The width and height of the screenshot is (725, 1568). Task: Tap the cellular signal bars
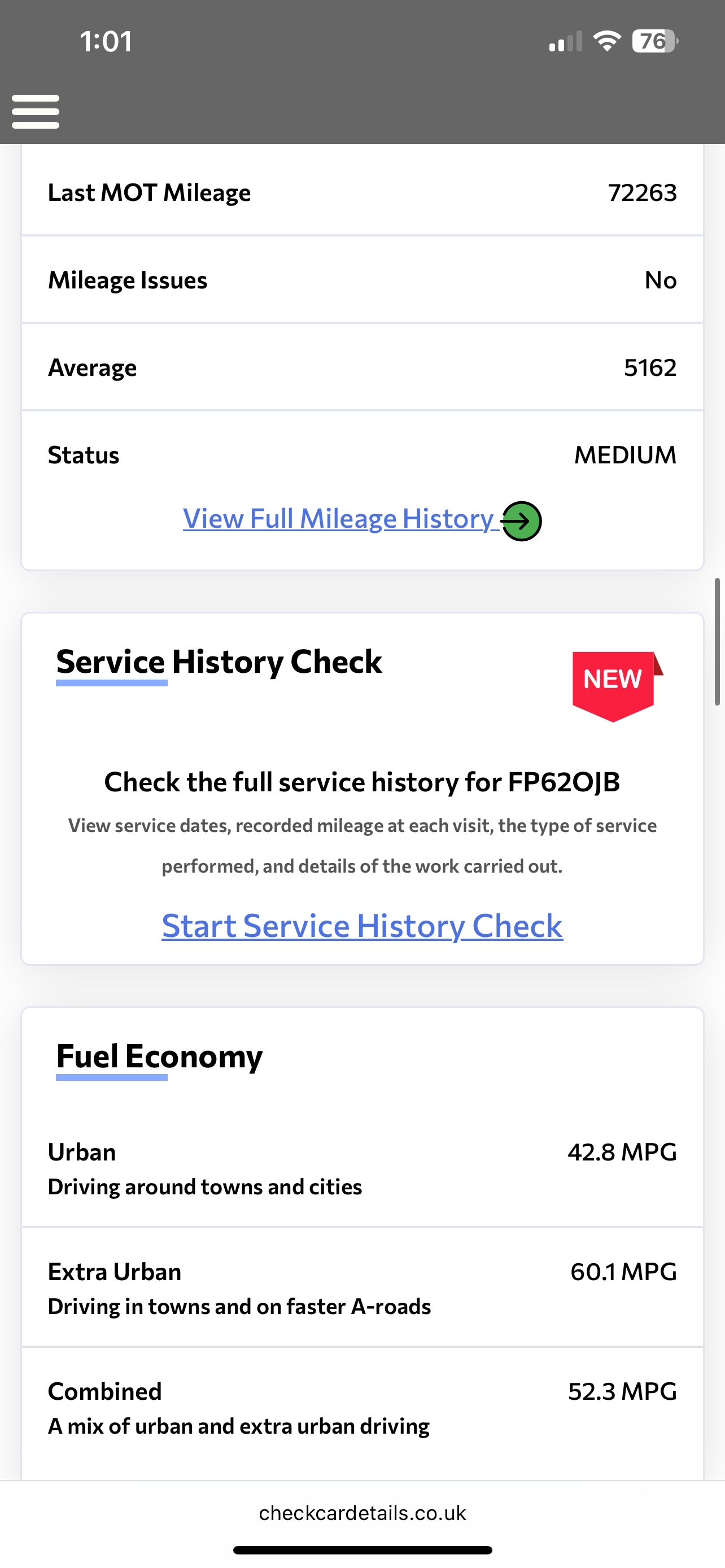pyautogui.click(x=566, y=42)
